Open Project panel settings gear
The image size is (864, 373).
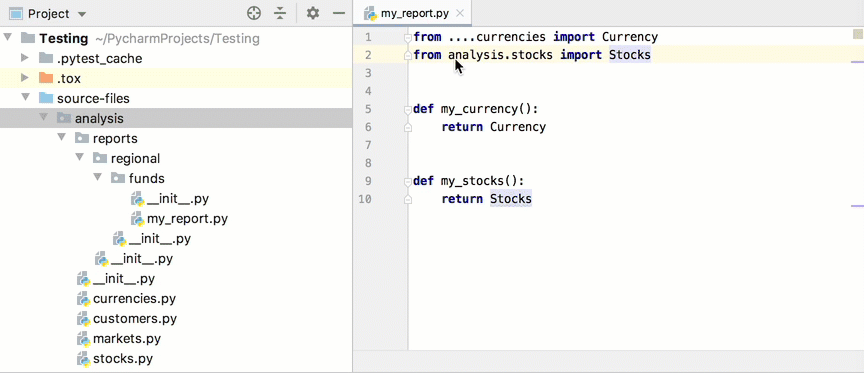[313, 13]
